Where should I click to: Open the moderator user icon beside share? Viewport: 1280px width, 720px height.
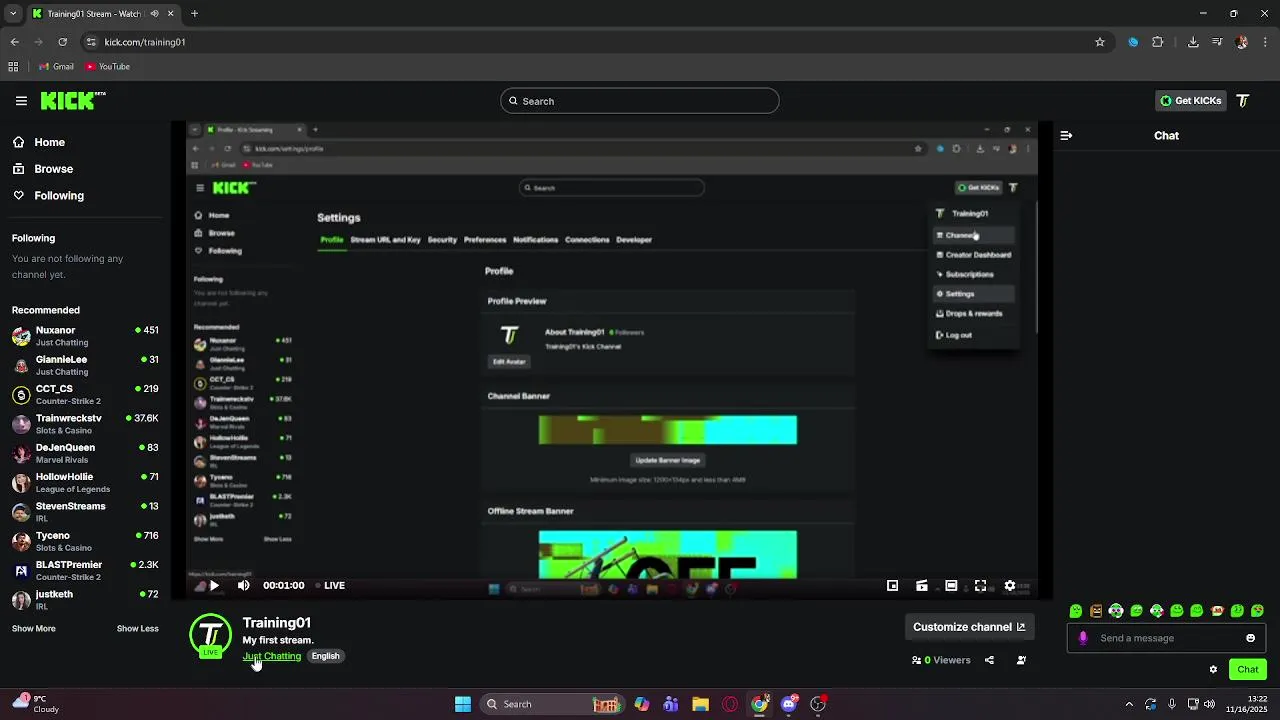pos(1021,660)
